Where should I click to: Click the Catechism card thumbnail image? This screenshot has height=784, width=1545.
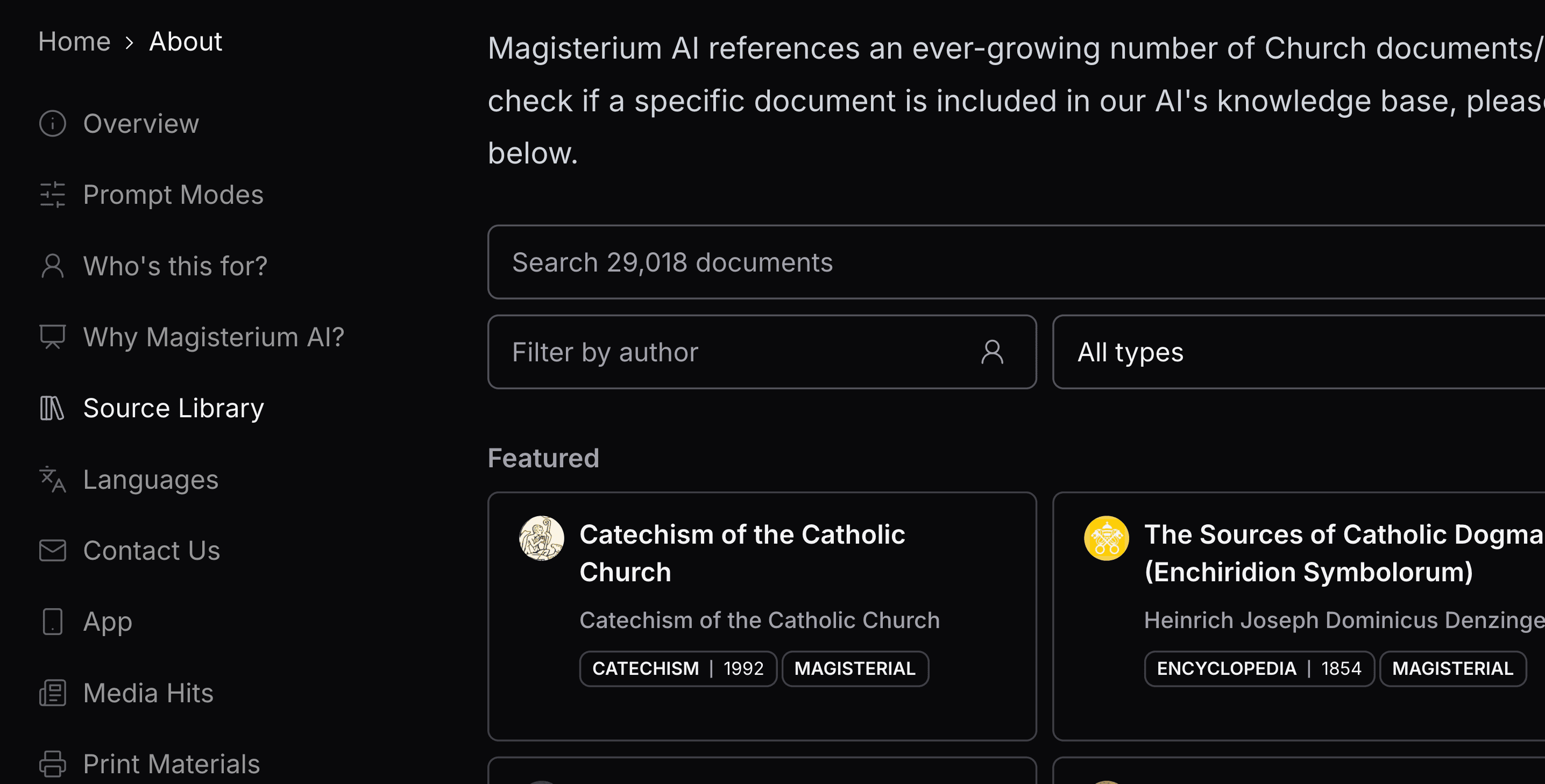pyautogui.click(x=541, y=538)
